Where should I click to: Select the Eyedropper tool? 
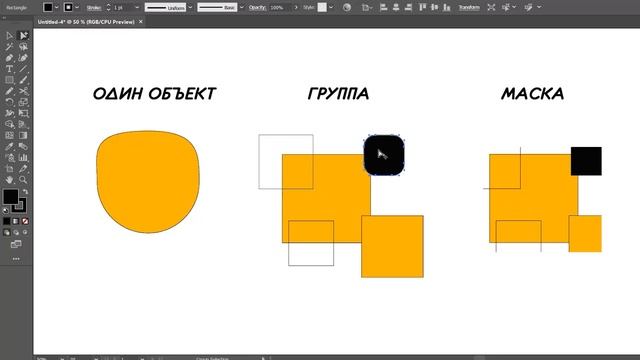coord(9,146)
